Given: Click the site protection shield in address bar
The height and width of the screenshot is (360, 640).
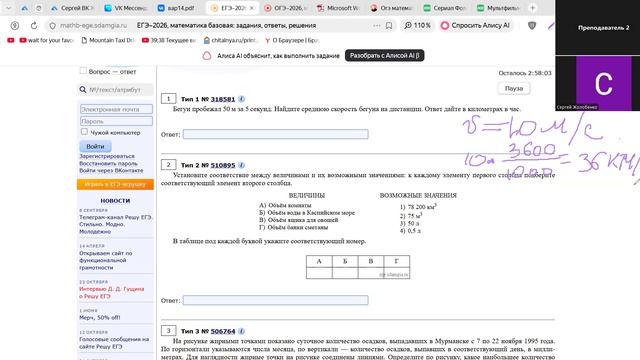Looking at the screenshot, I should [53, 25].
